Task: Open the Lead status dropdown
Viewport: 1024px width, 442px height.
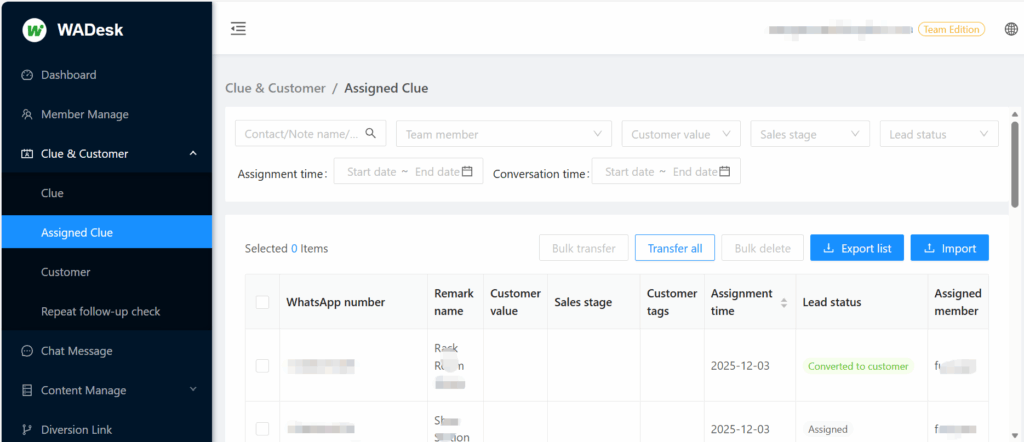Action: 937,134
